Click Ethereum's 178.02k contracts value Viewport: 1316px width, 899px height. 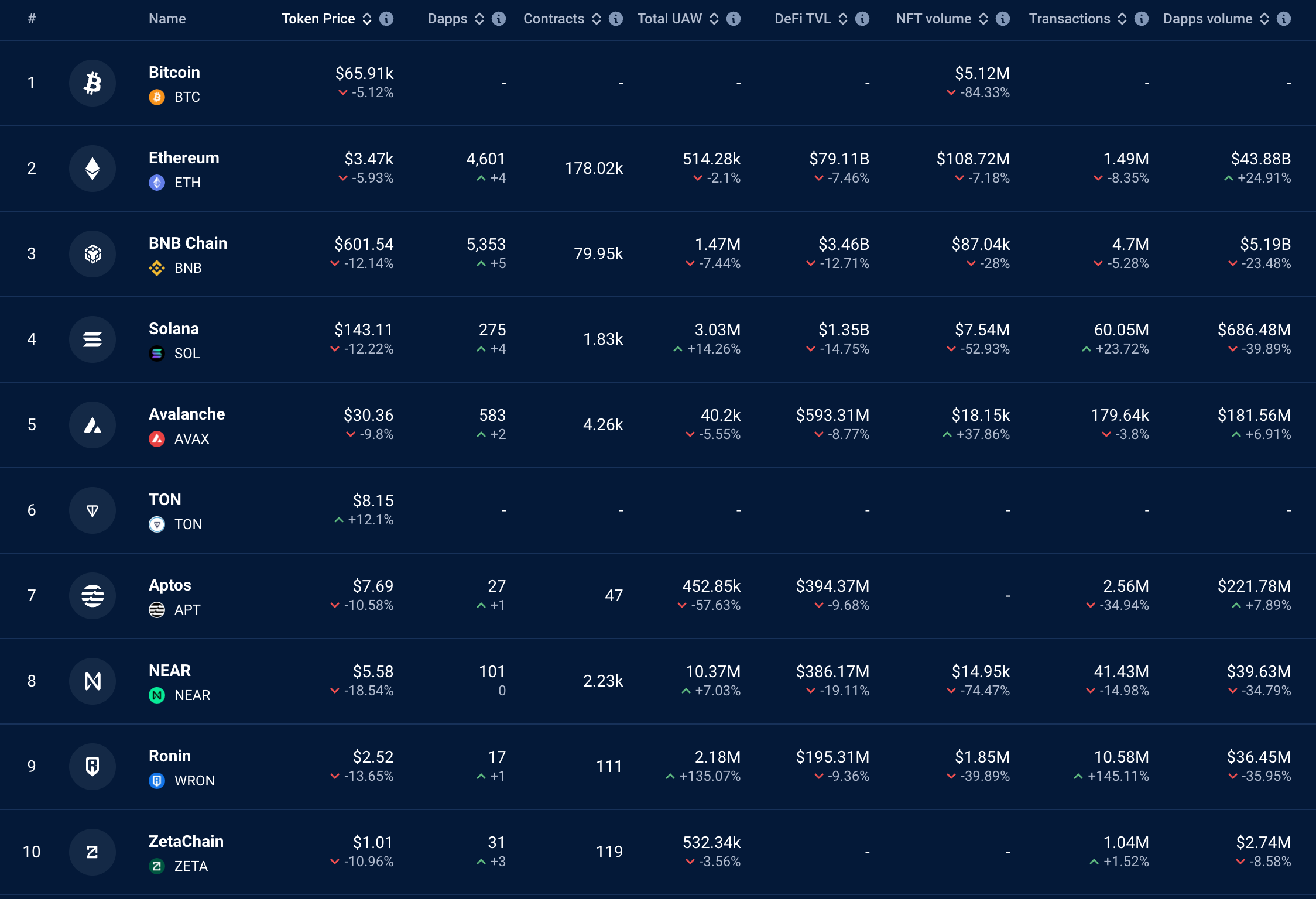point(594,168)
